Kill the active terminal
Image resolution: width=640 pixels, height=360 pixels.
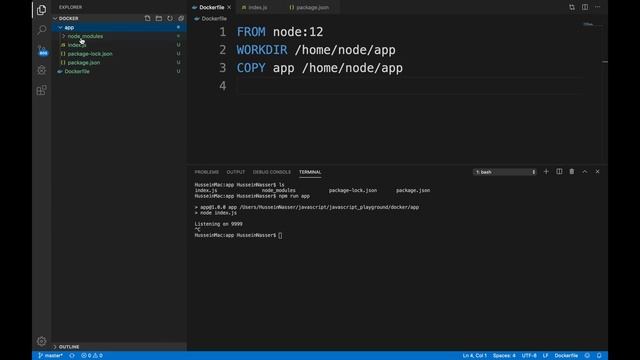[572, 172]
